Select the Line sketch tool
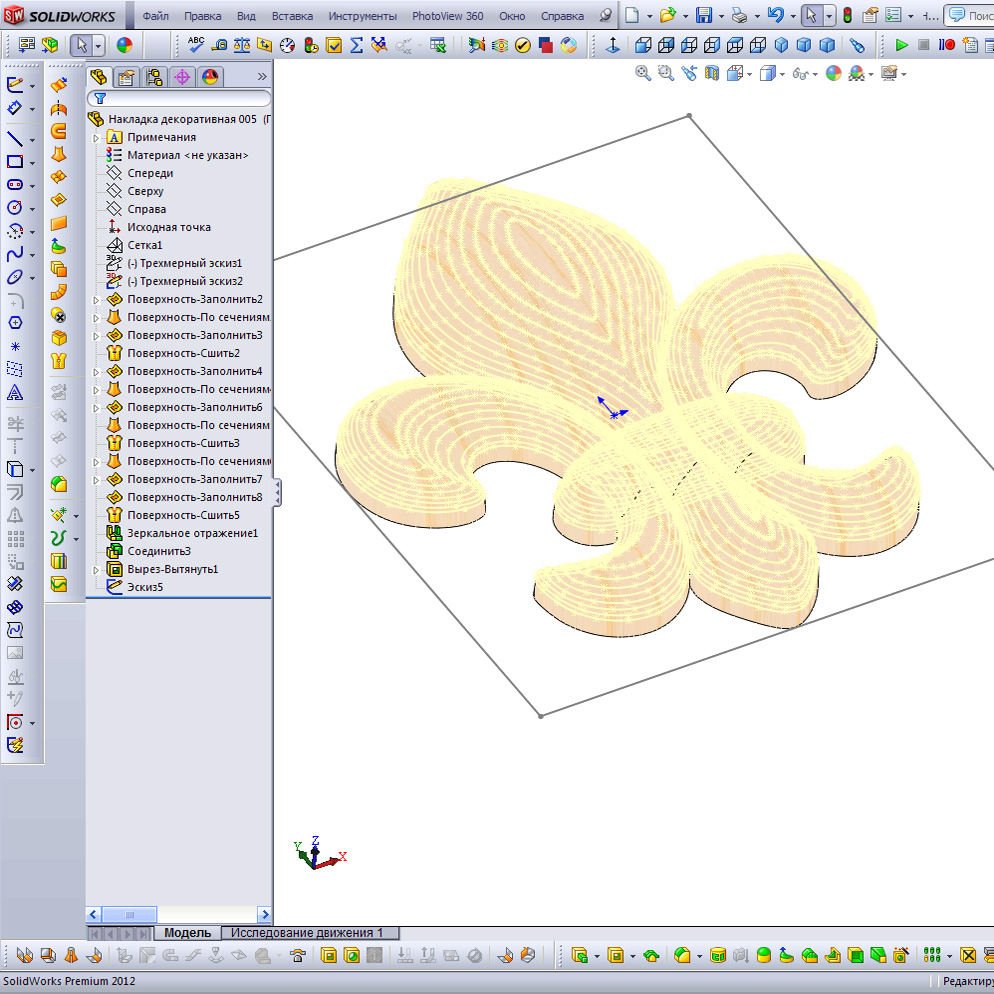 [15, 139]
